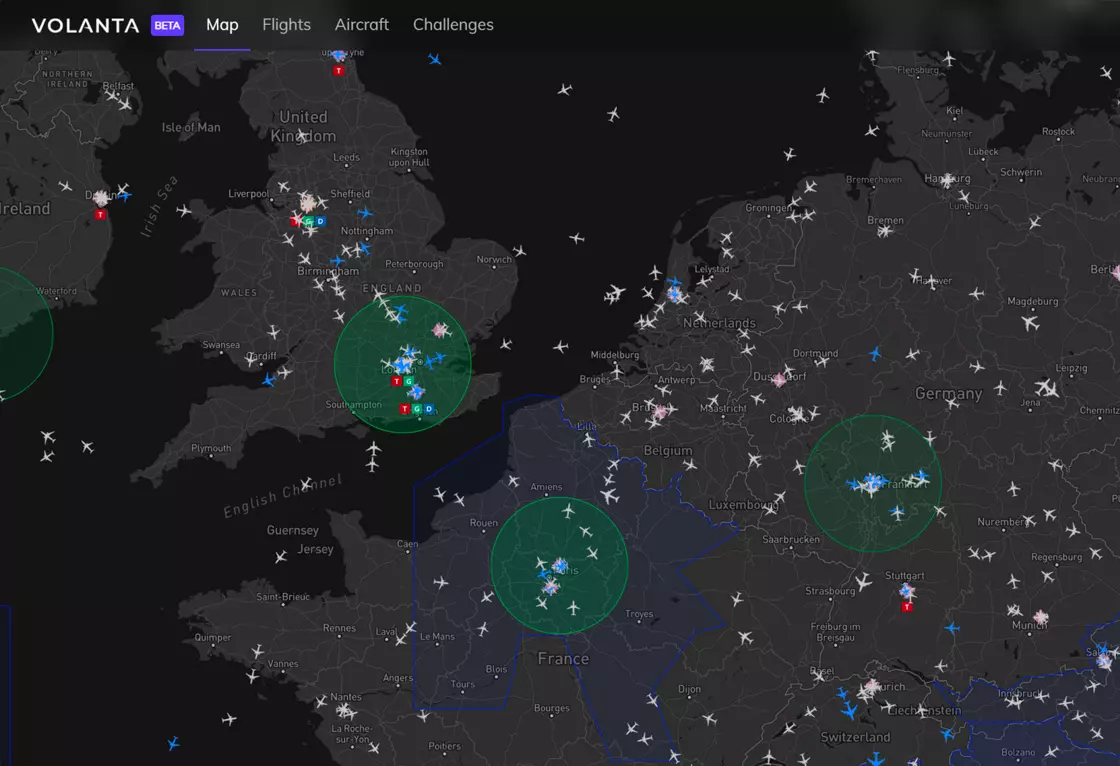Click the Guernsey map label
Viewport: 1120px width, 766px height.
(293, 530)
